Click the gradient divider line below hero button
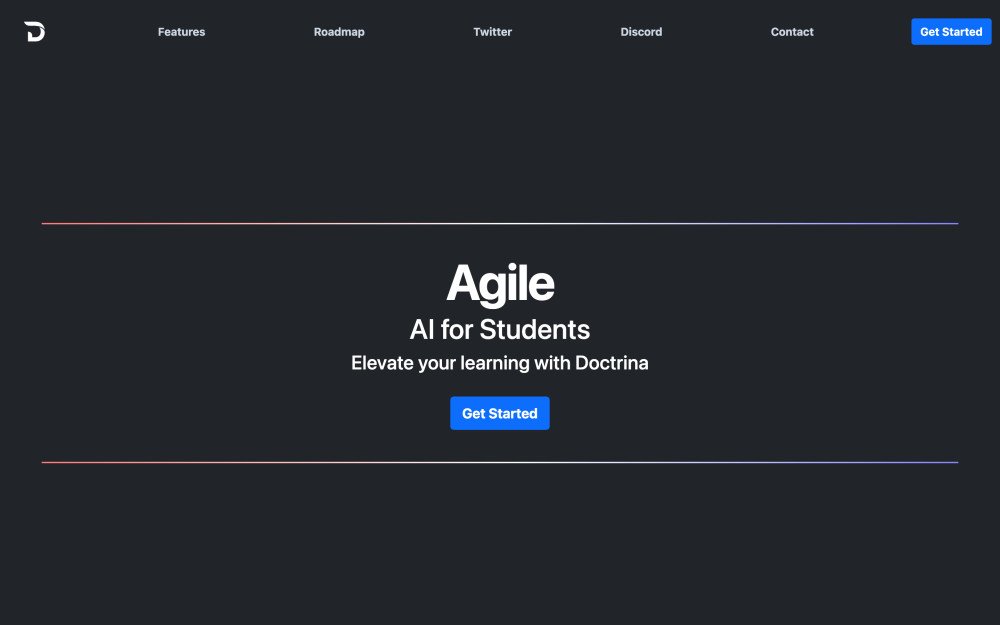Viewport: 1000px width, 625px height. pos(500,462)
